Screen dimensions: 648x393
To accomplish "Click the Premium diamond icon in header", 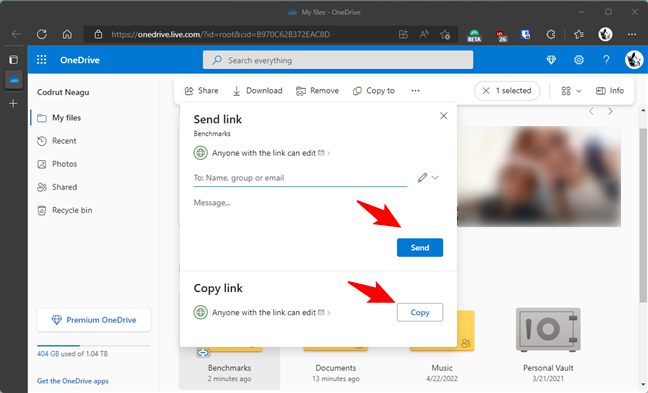I will (x=551, y=60).
